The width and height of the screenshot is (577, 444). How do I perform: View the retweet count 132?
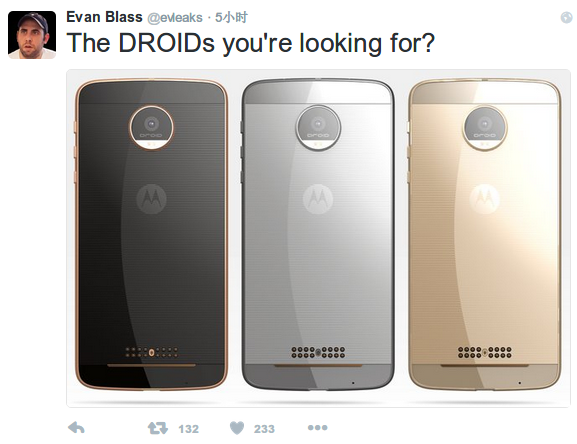[188, 429]
